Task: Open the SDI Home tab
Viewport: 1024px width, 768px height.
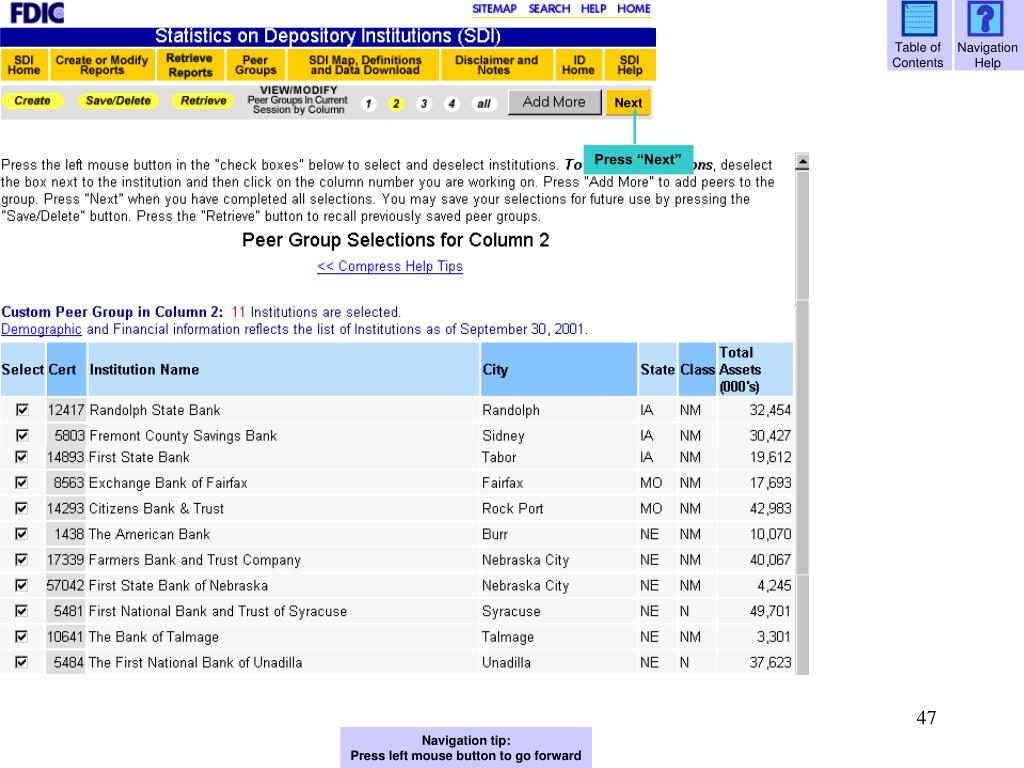Action: (x=24, y=65)
